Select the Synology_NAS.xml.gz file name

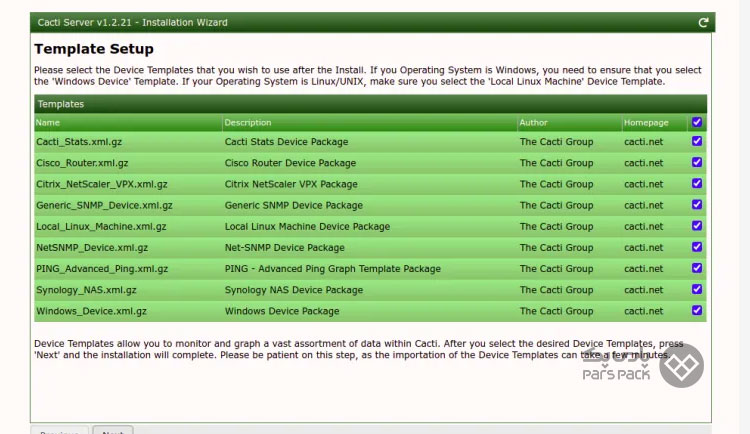86,290
